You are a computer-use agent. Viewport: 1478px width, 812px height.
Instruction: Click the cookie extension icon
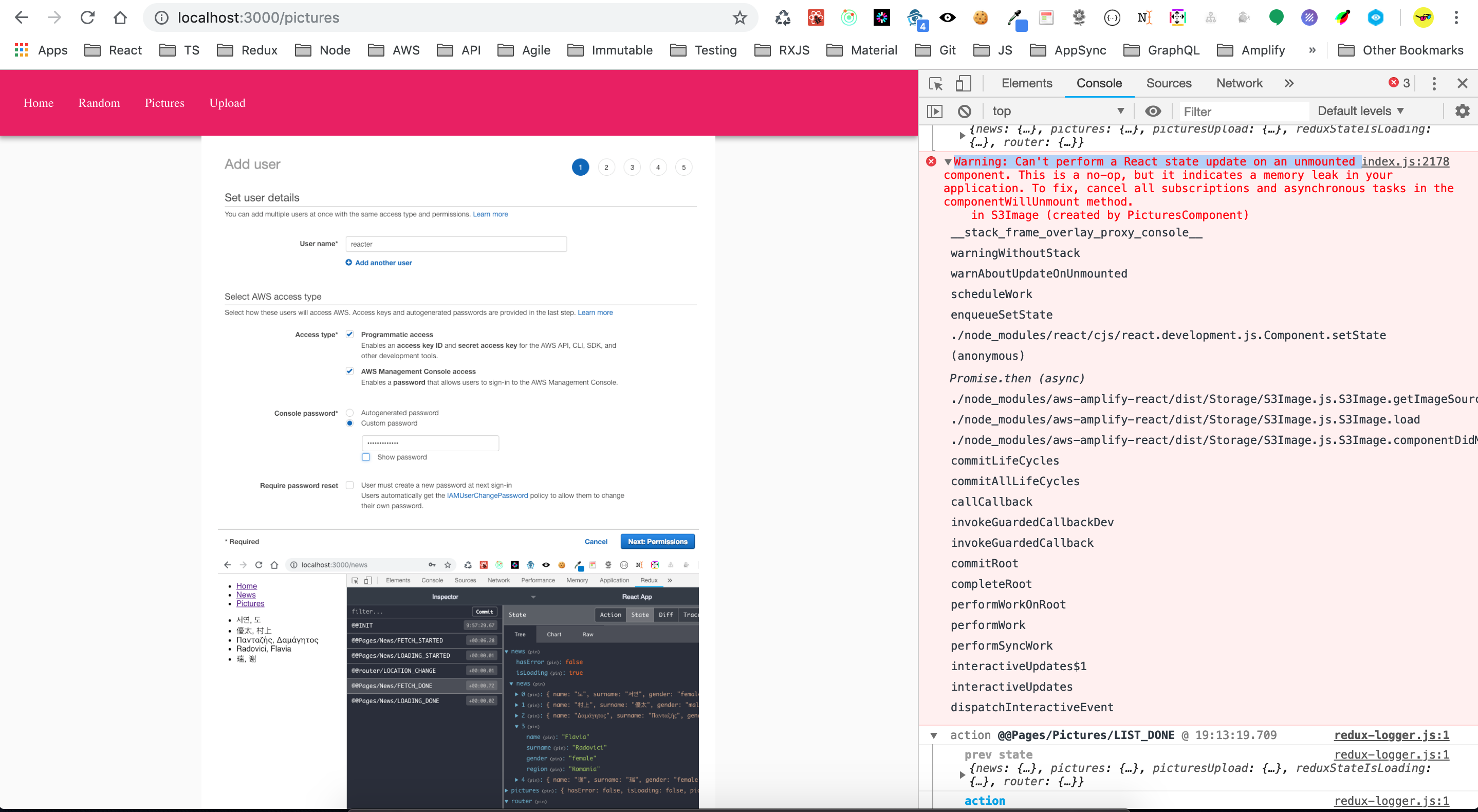pyautogui.click(x=981, y=18)
